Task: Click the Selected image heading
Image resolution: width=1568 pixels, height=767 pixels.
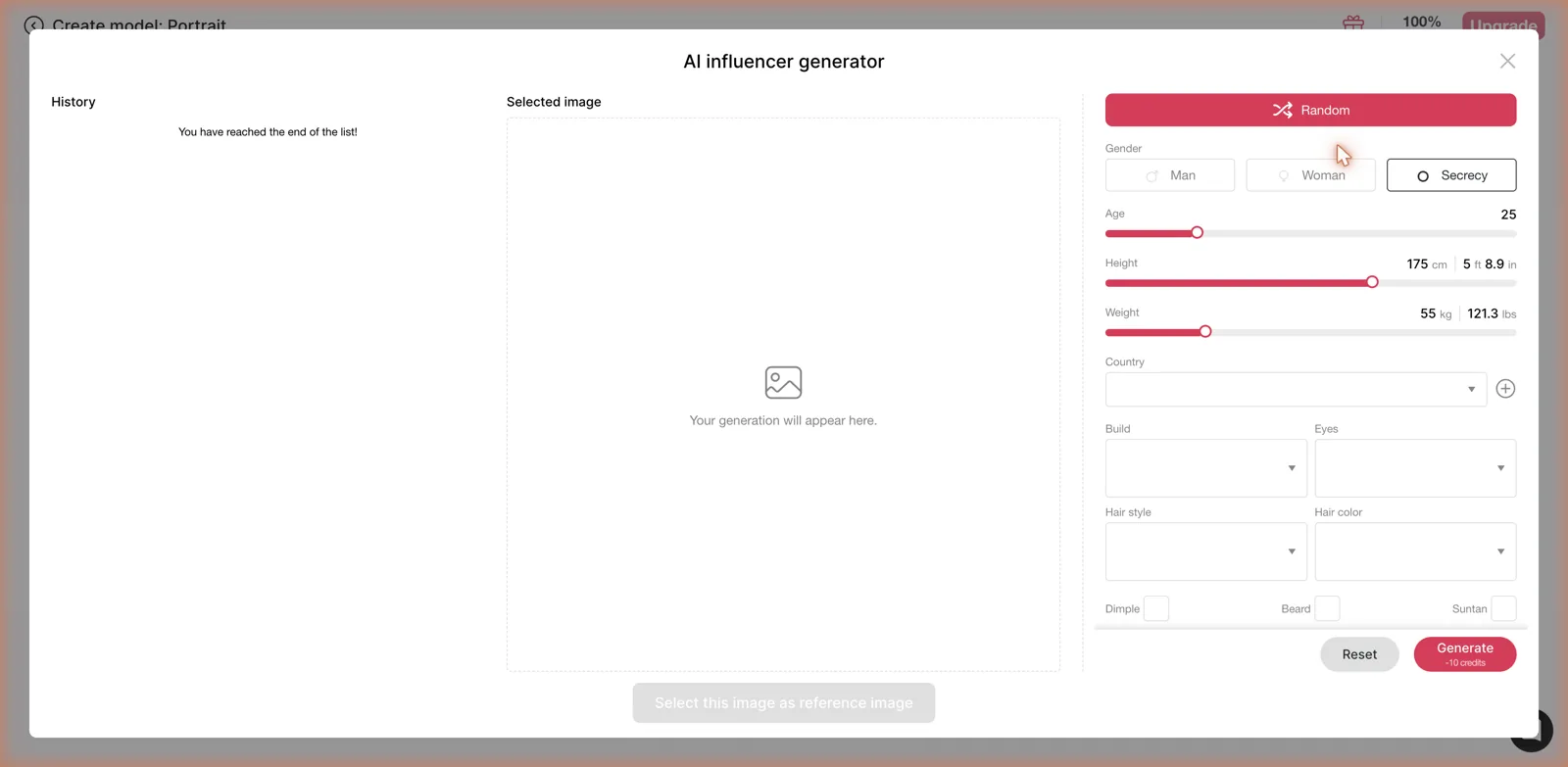Action: (x=554, y=102)
